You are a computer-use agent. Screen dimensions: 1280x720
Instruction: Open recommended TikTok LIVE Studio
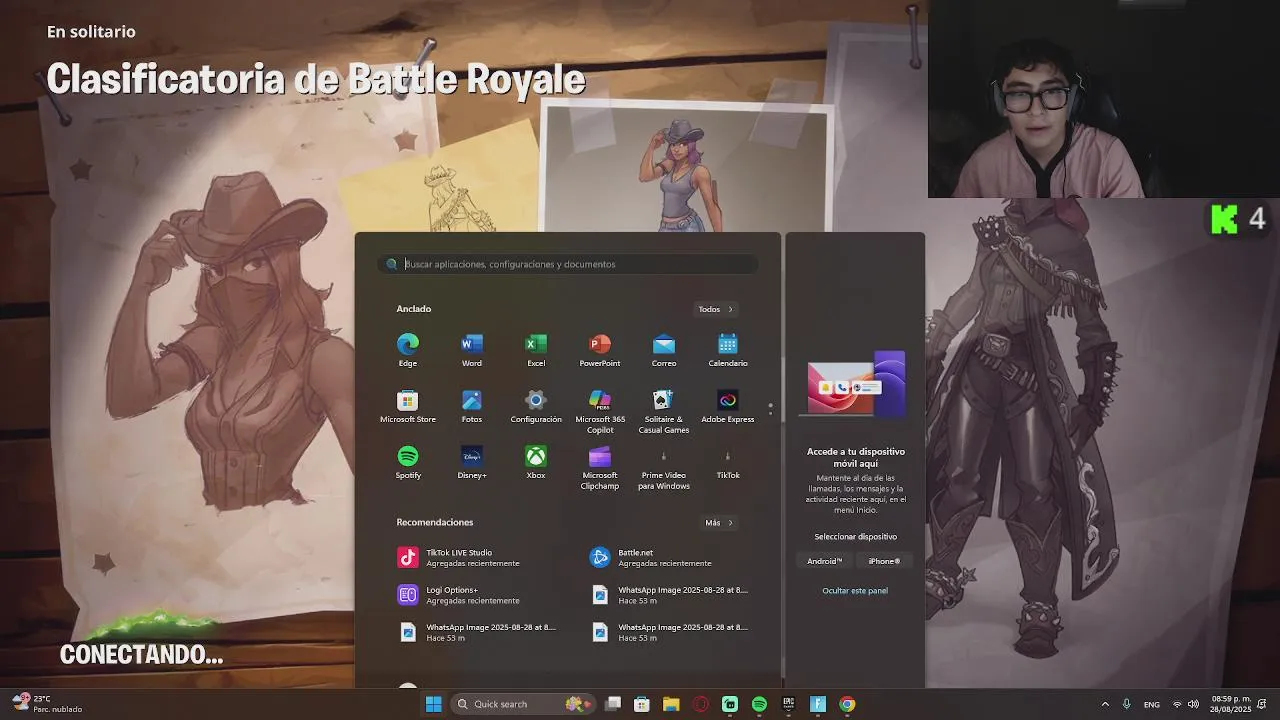pos(472,557)
